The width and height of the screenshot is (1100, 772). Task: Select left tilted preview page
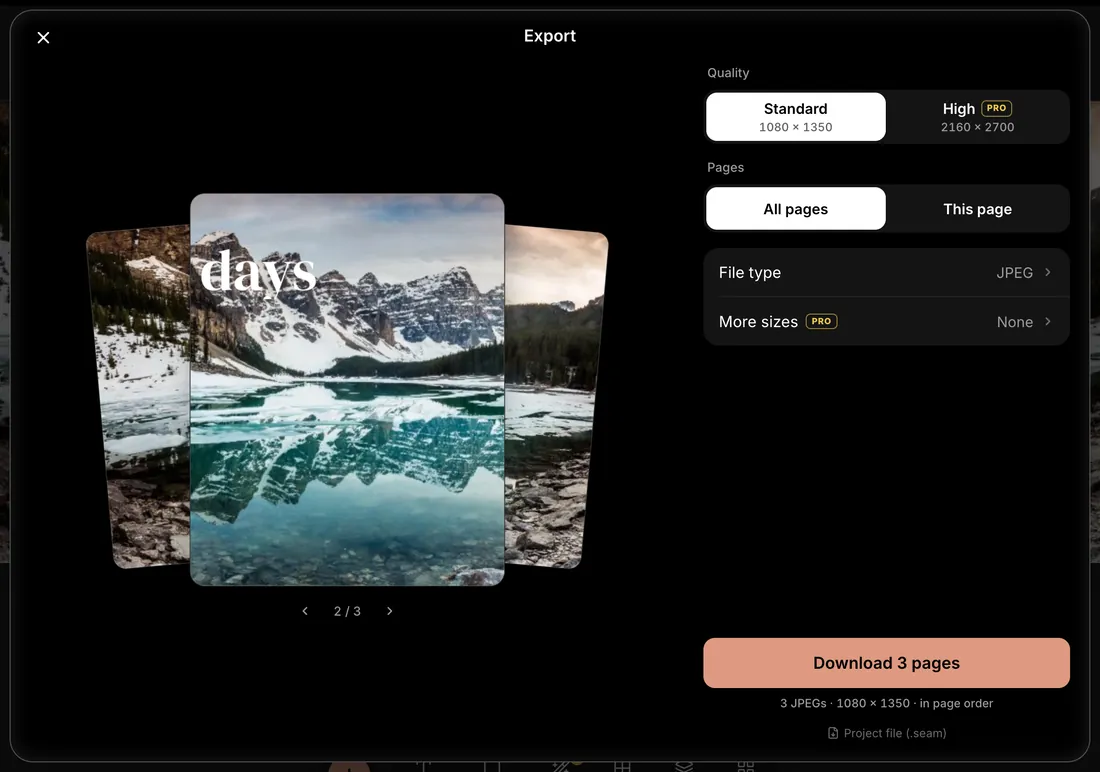pos(140,397)
